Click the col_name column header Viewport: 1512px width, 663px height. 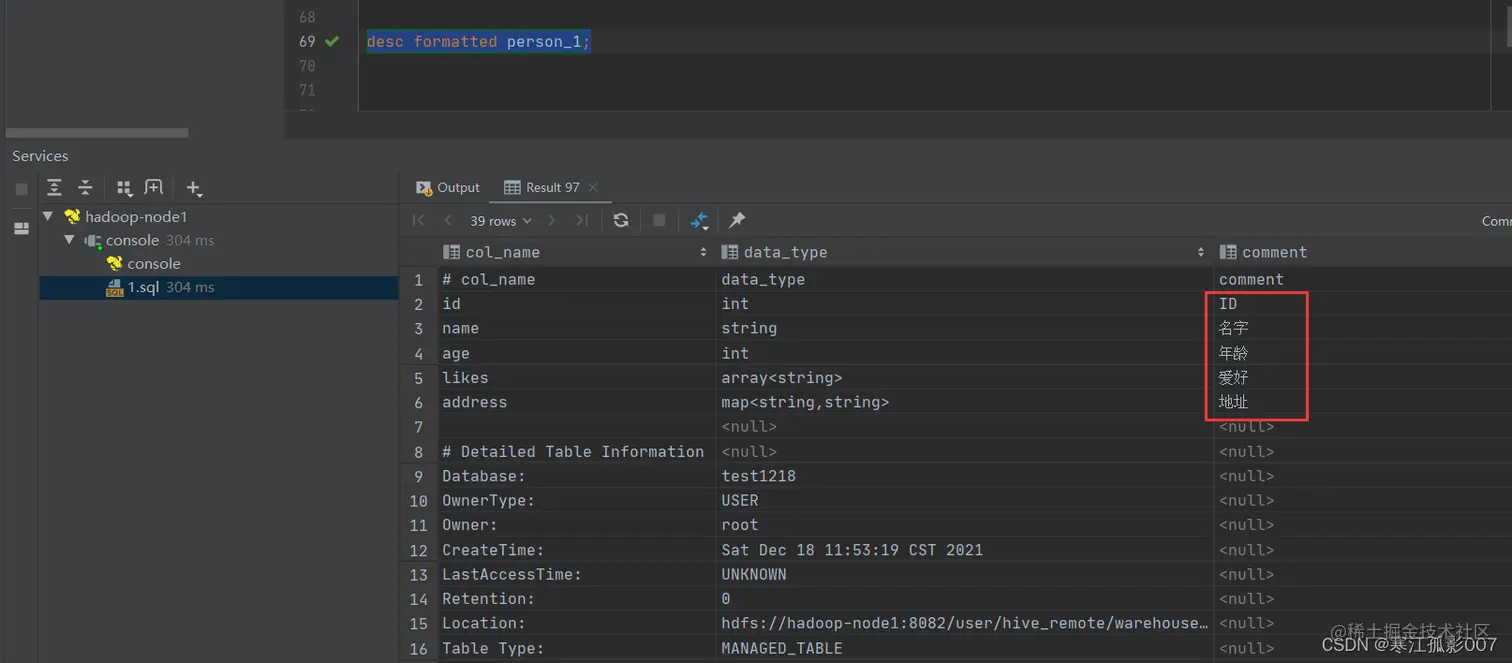(x=576, y=252)
